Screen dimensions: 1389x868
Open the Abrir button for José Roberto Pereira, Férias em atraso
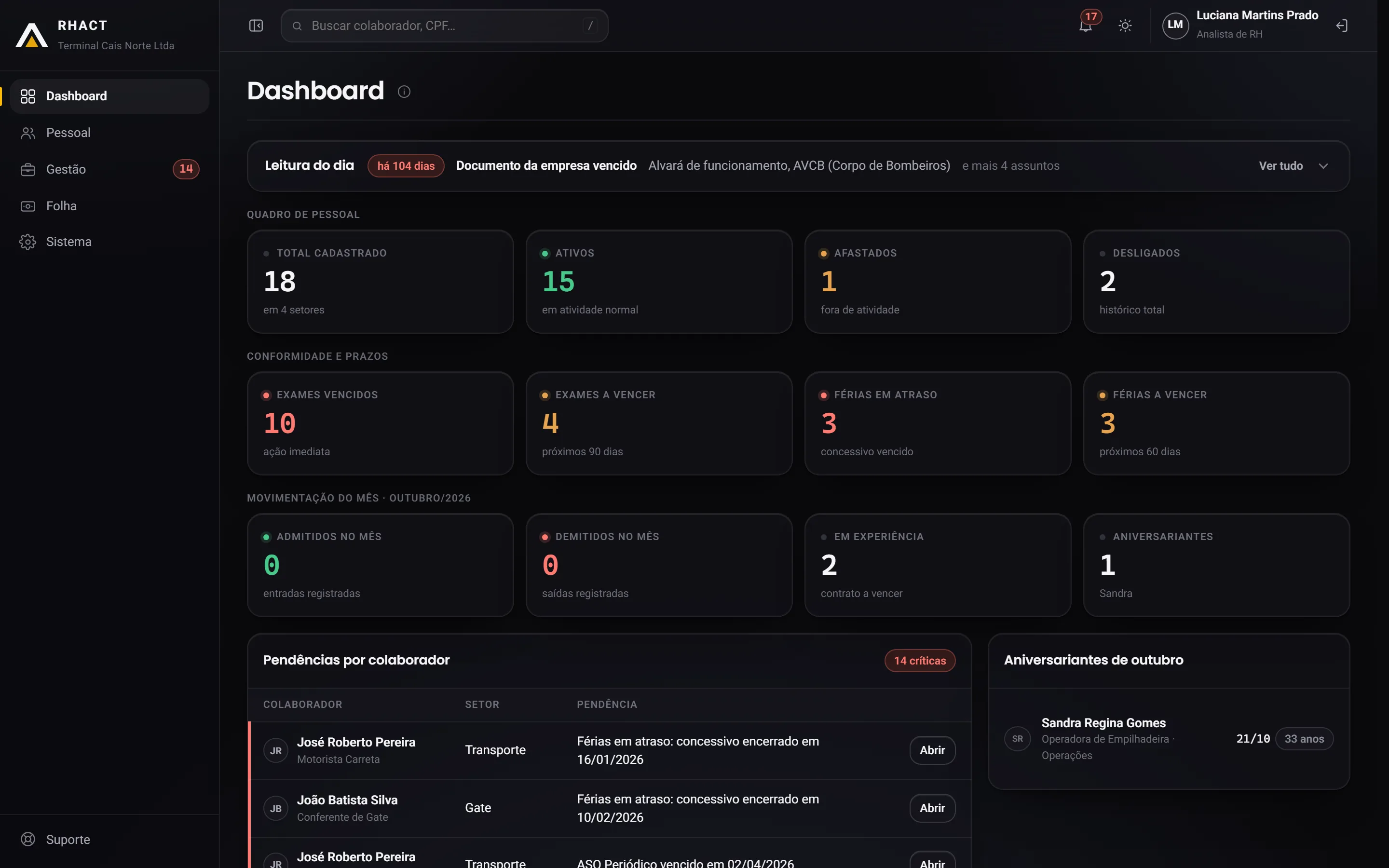pos(932,750)
